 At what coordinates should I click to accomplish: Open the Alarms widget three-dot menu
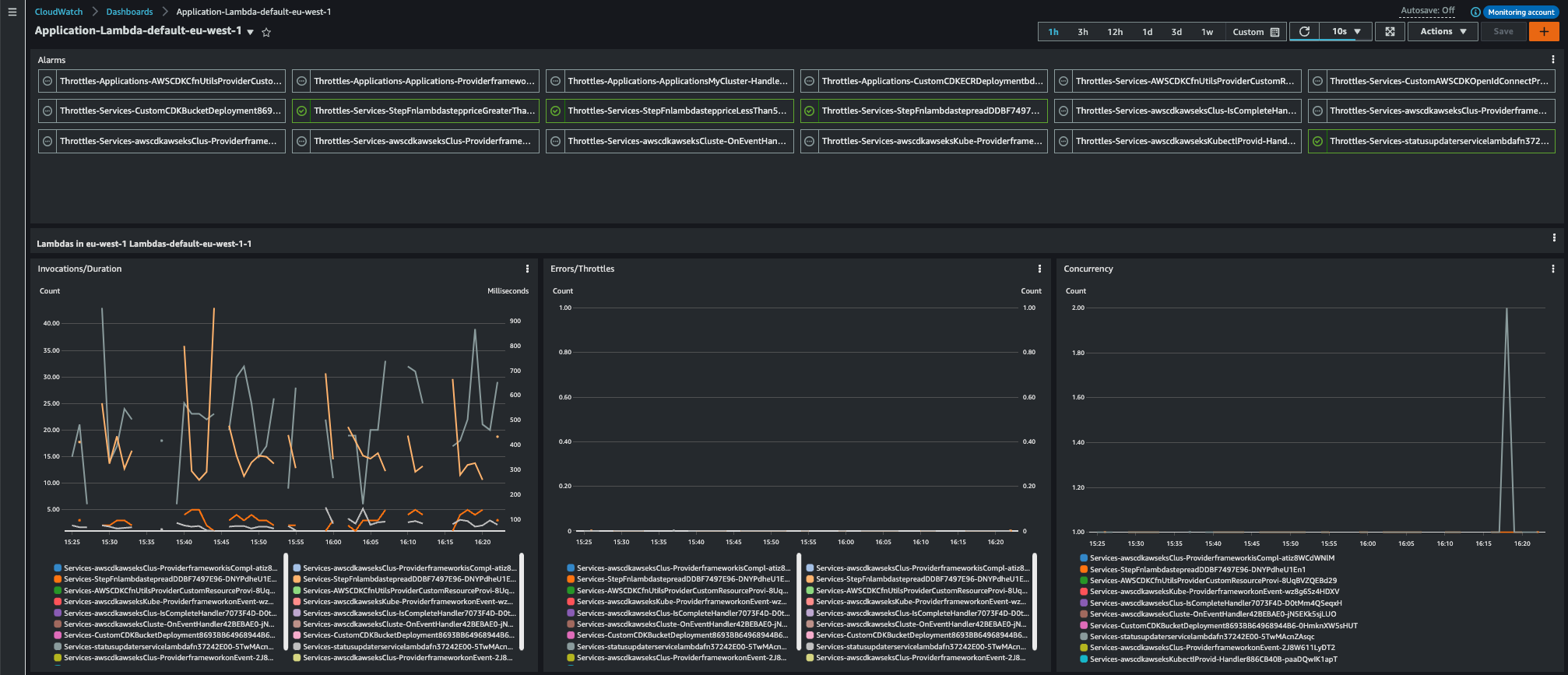pos(1552,59)
